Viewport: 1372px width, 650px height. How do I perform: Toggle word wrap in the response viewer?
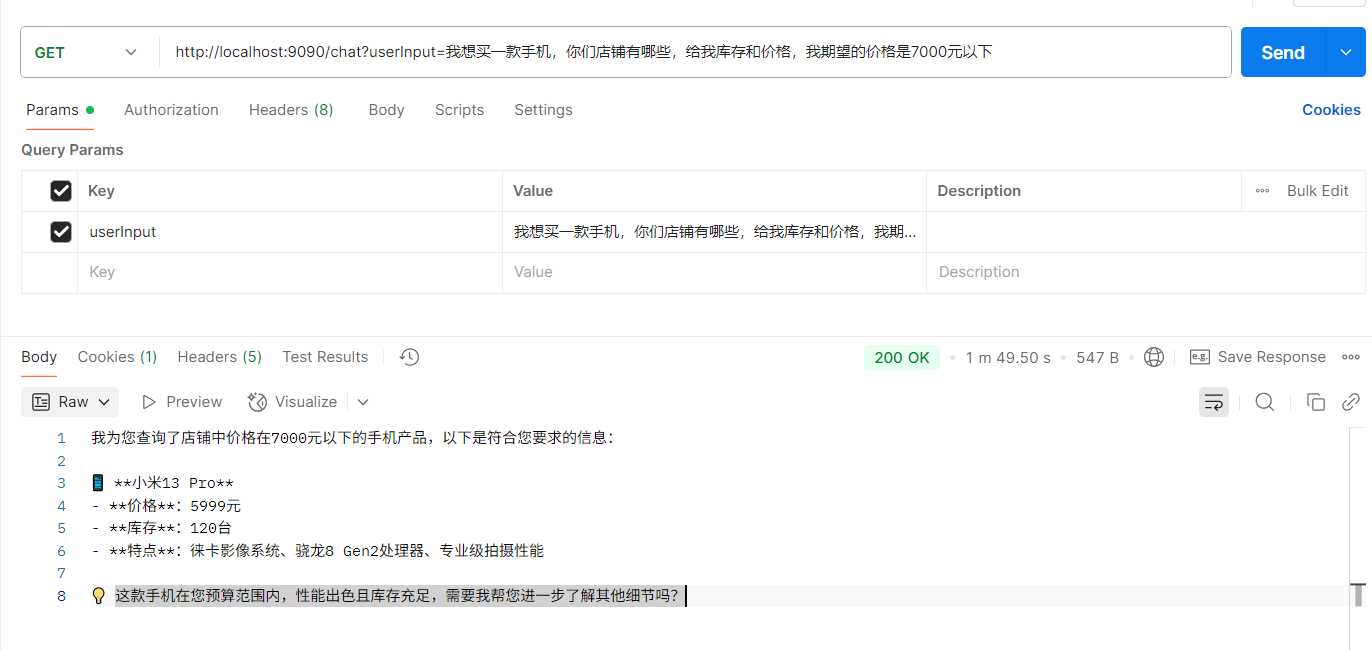pyautogui.click(x=1214, y=401)
